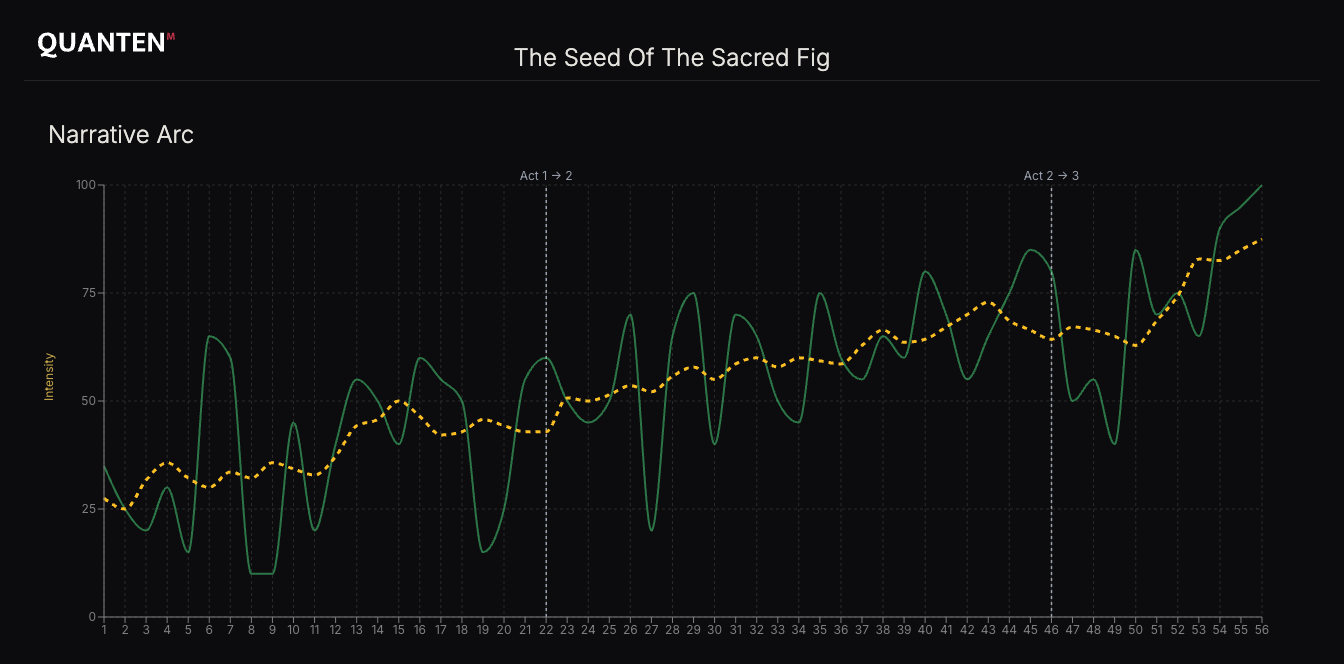Screen dimensions: 1344x664
Task: Click the Narrative Arc heading
Action: (x=121, y=135)
